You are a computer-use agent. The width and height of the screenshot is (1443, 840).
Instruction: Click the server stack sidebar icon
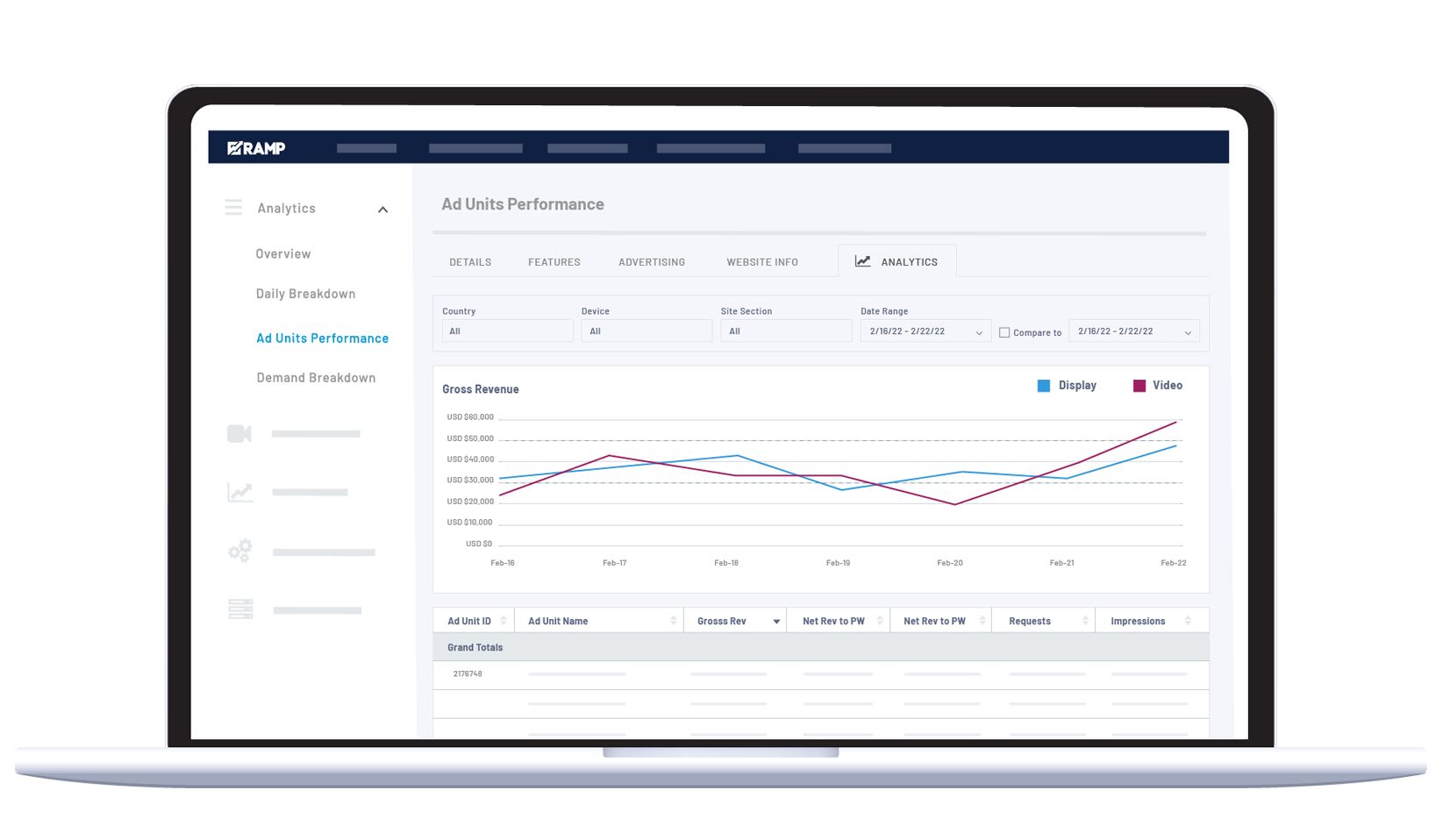(240, 609)
